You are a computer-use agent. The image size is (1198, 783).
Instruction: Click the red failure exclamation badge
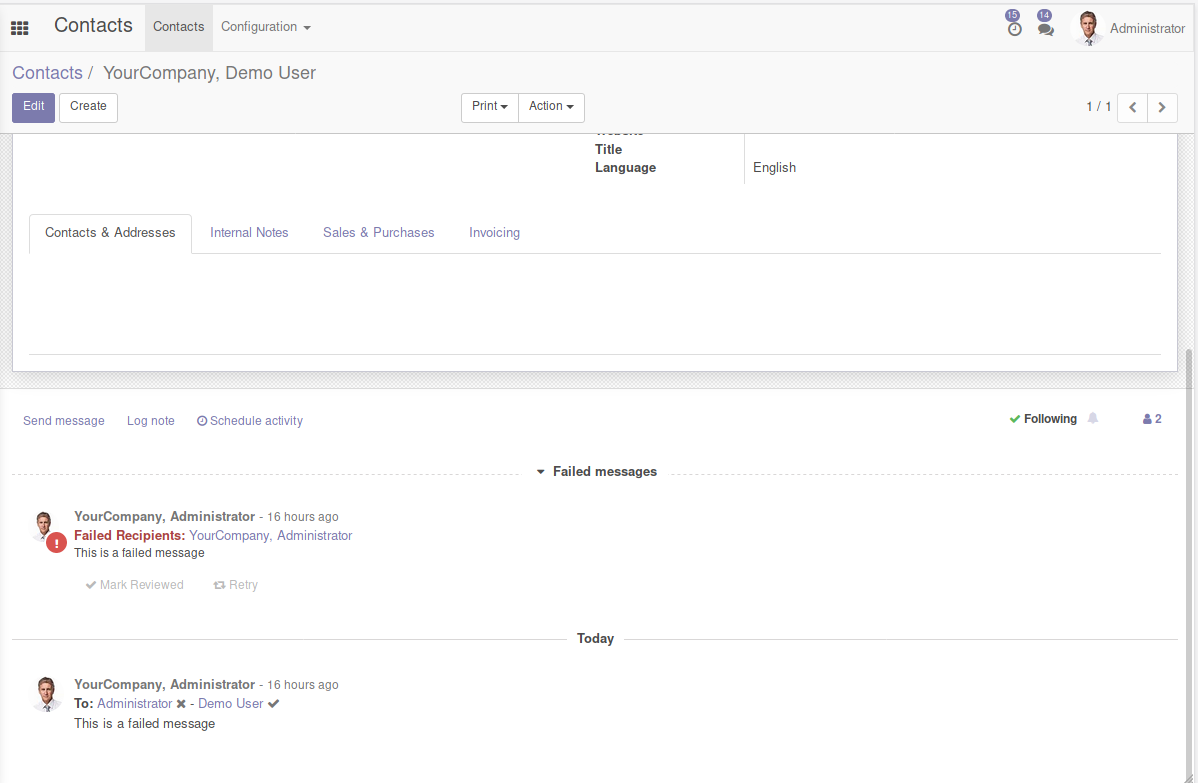point(57,541)
